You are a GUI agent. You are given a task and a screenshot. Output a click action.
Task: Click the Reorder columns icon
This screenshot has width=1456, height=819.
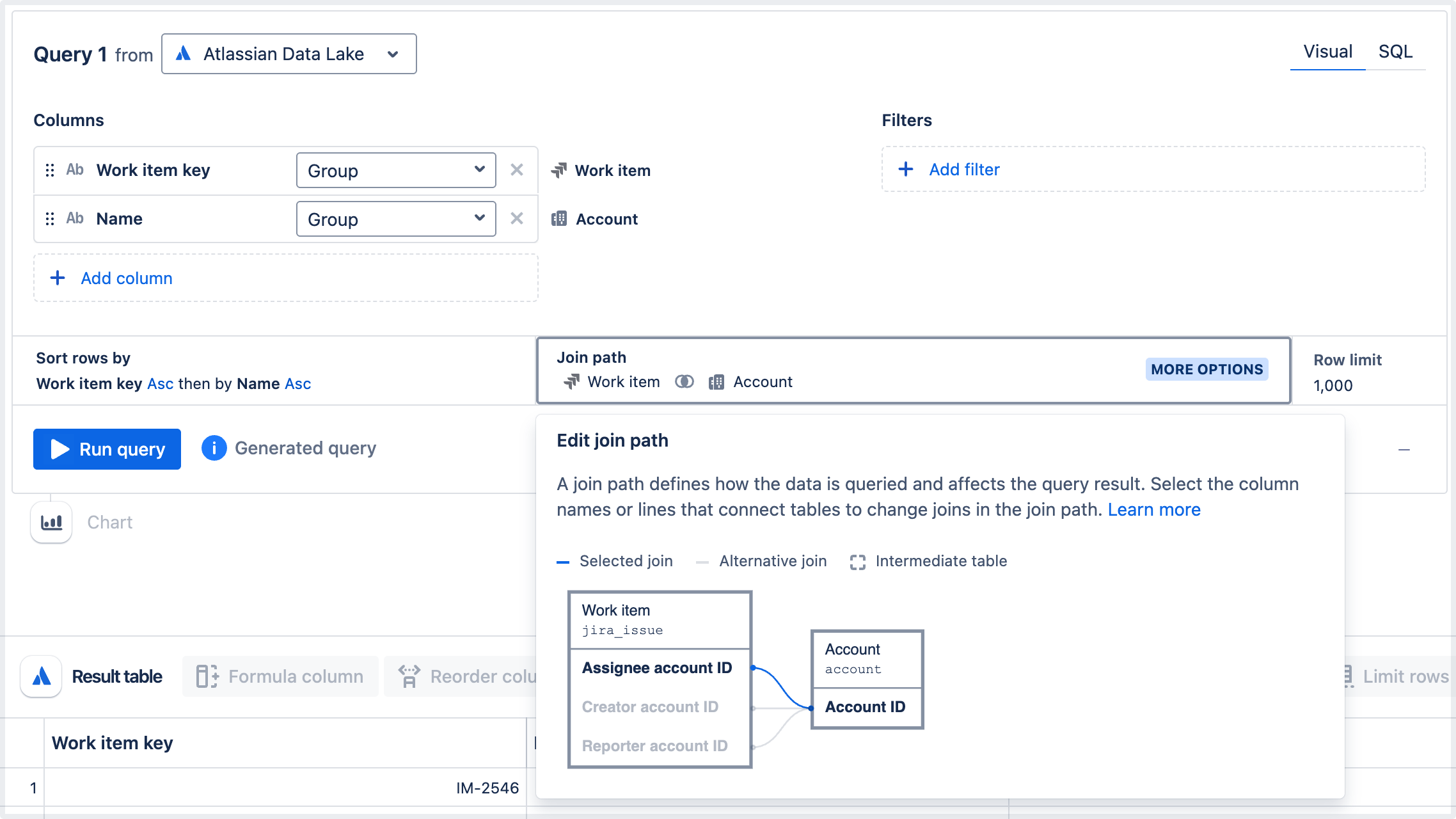tap(409, 676)
